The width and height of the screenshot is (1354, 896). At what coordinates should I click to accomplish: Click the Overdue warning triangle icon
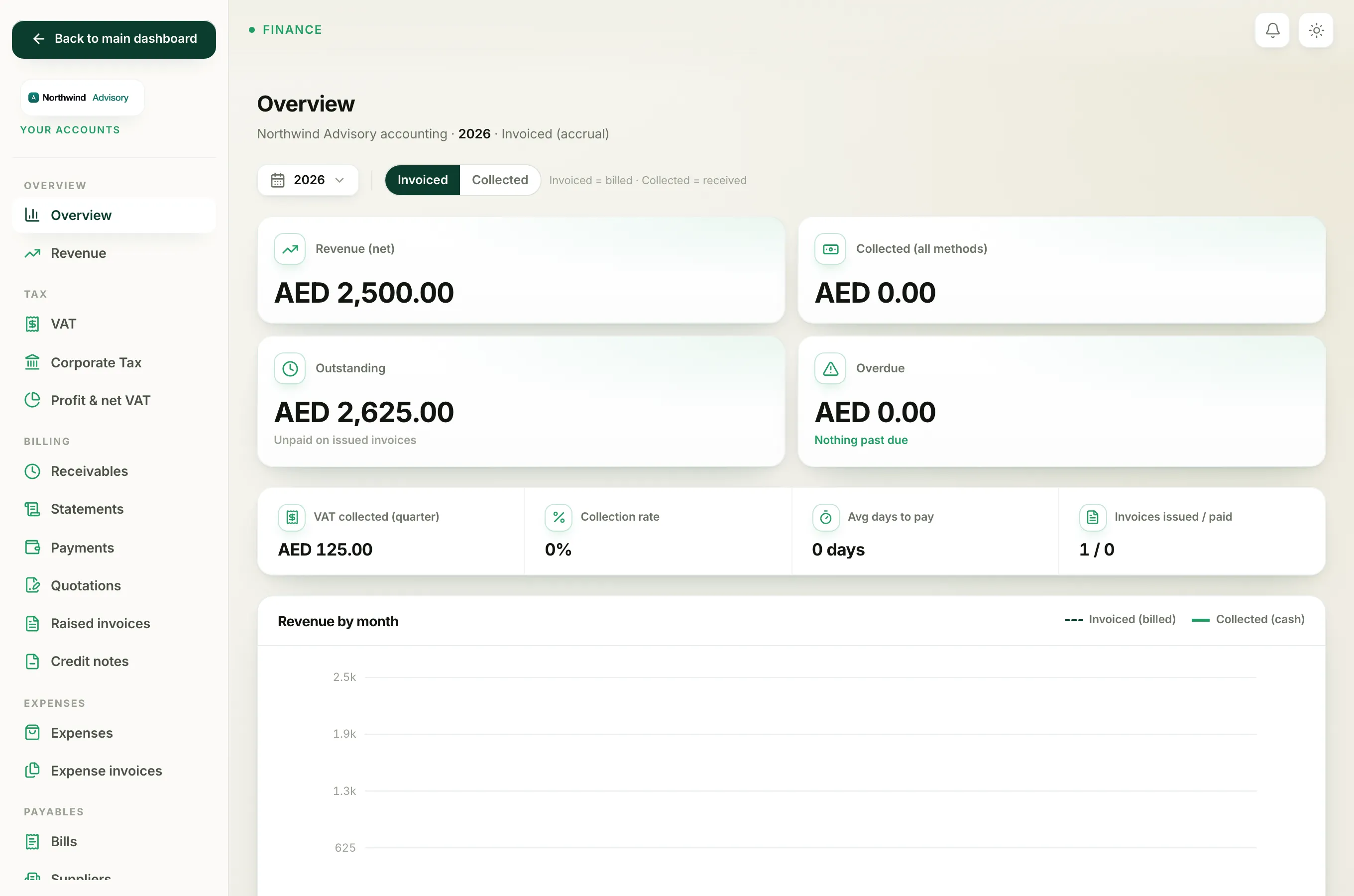click(830, 368)
